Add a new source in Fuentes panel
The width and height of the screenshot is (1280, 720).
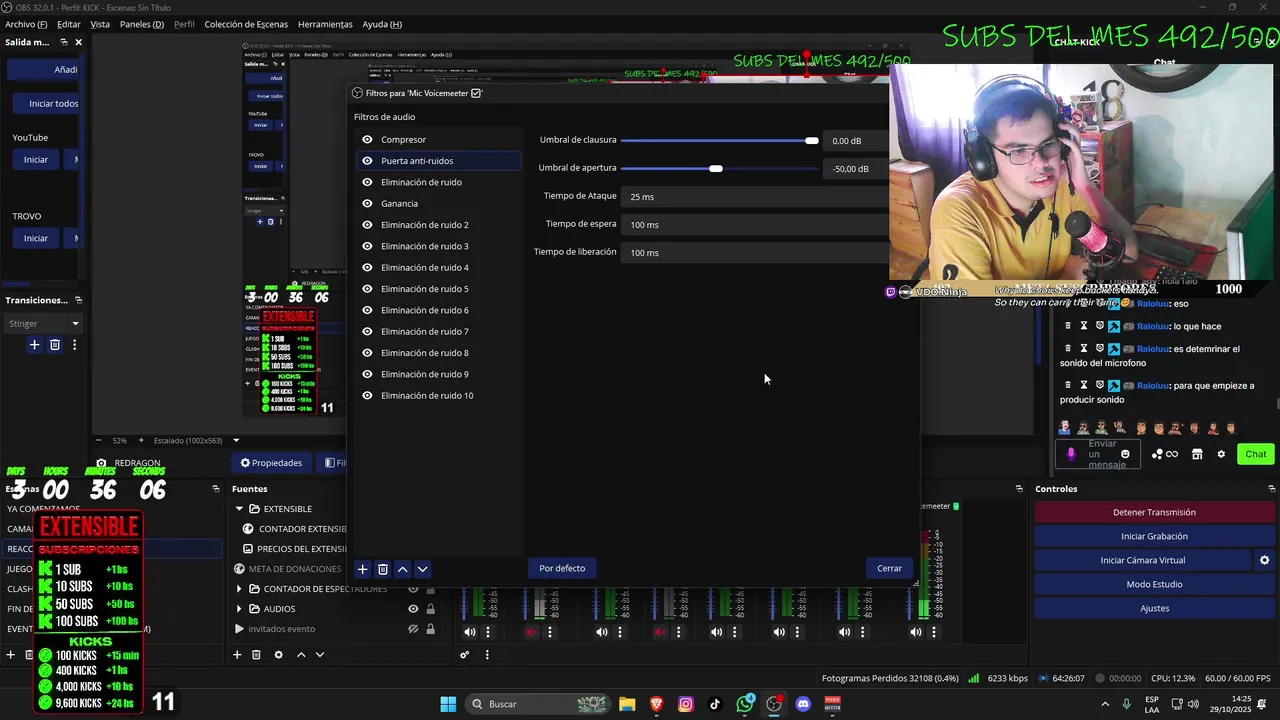point(237,655)
